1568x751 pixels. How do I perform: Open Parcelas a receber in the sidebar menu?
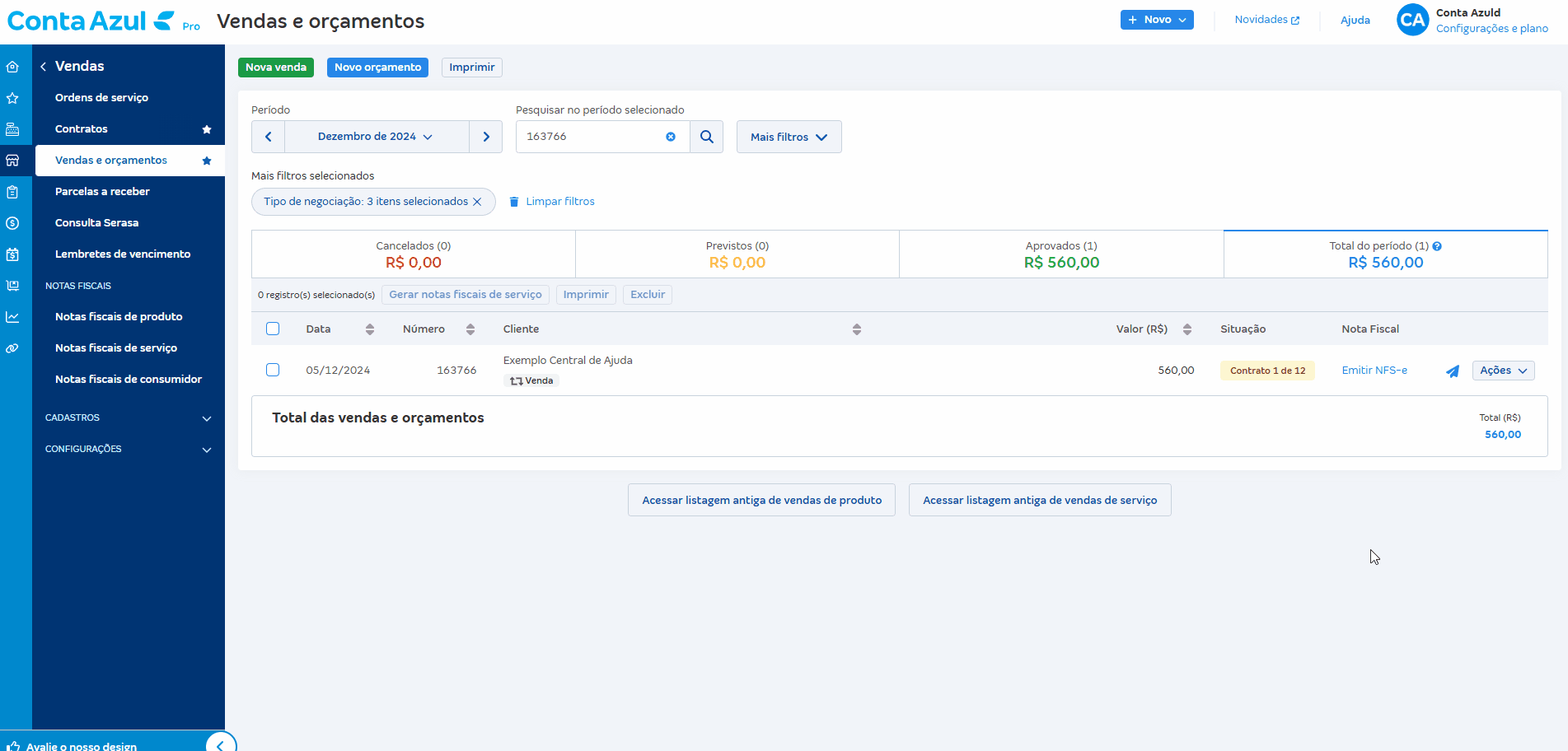click(x=102, y=191)
